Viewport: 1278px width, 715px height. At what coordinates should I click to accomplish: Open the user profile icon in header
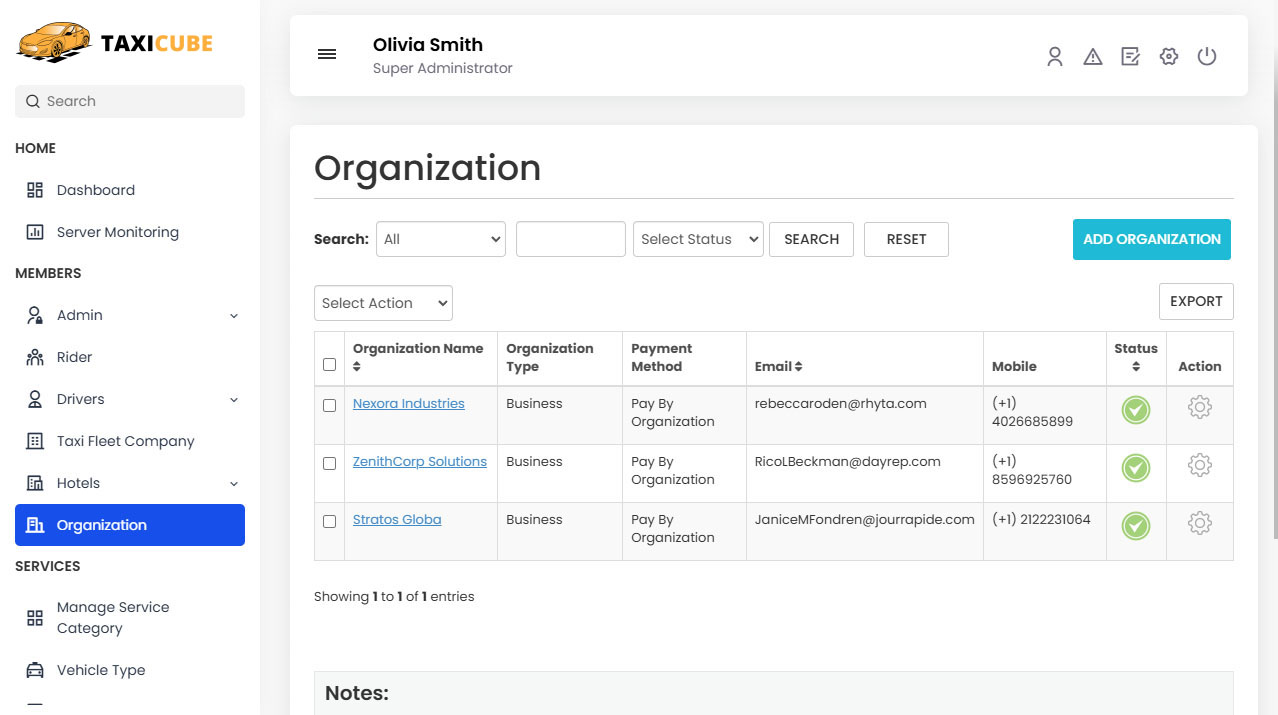pos(1054,57)
